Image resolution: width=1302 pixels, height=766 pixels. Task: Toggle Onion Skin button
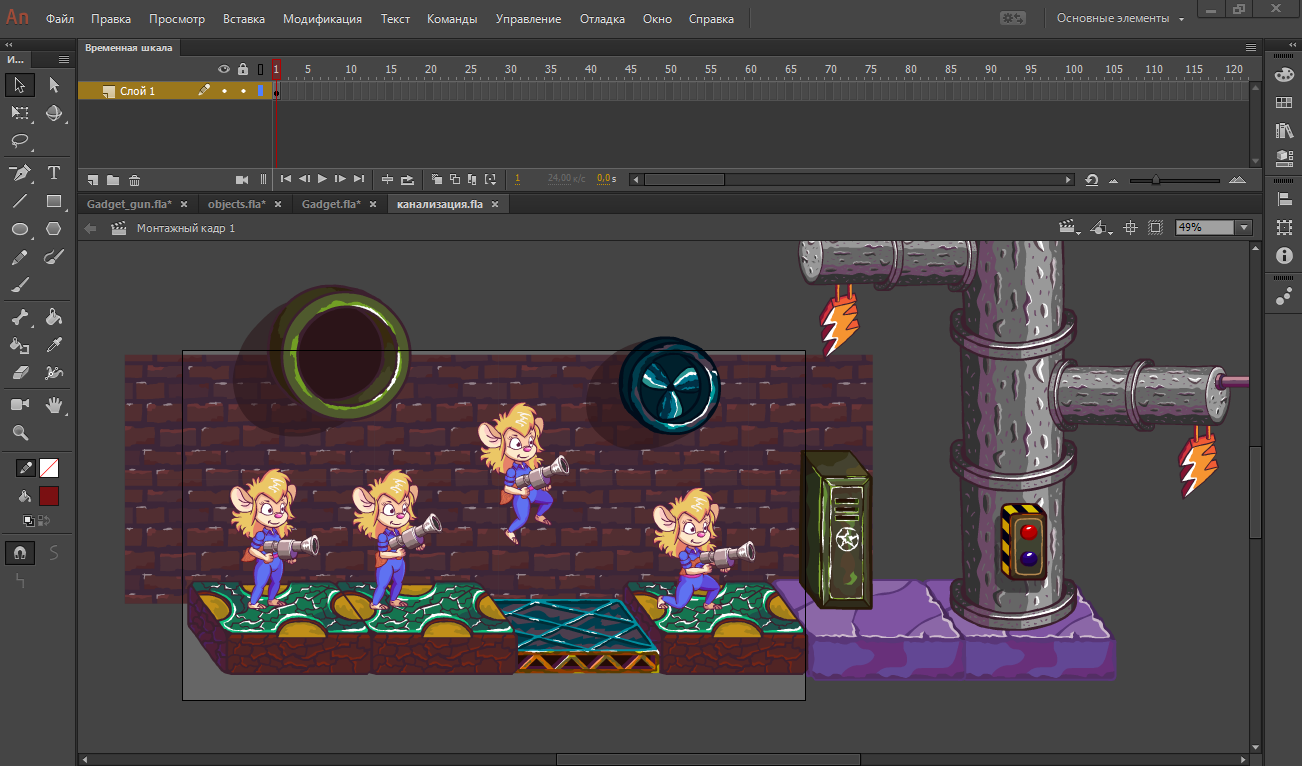436,179
